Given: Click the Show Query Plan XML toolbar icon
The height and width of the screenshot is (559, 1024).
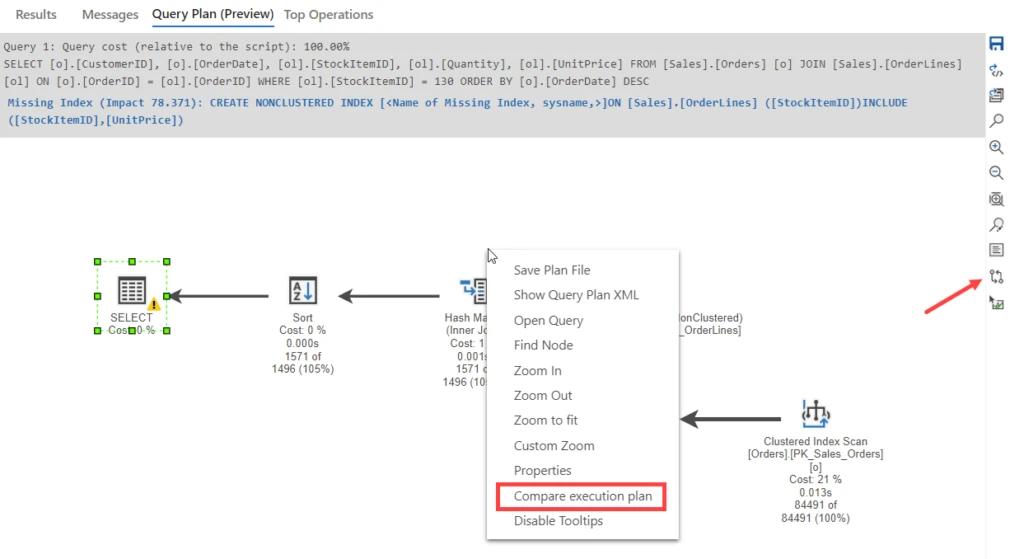Looking at the screenshot, I should 996,70.
